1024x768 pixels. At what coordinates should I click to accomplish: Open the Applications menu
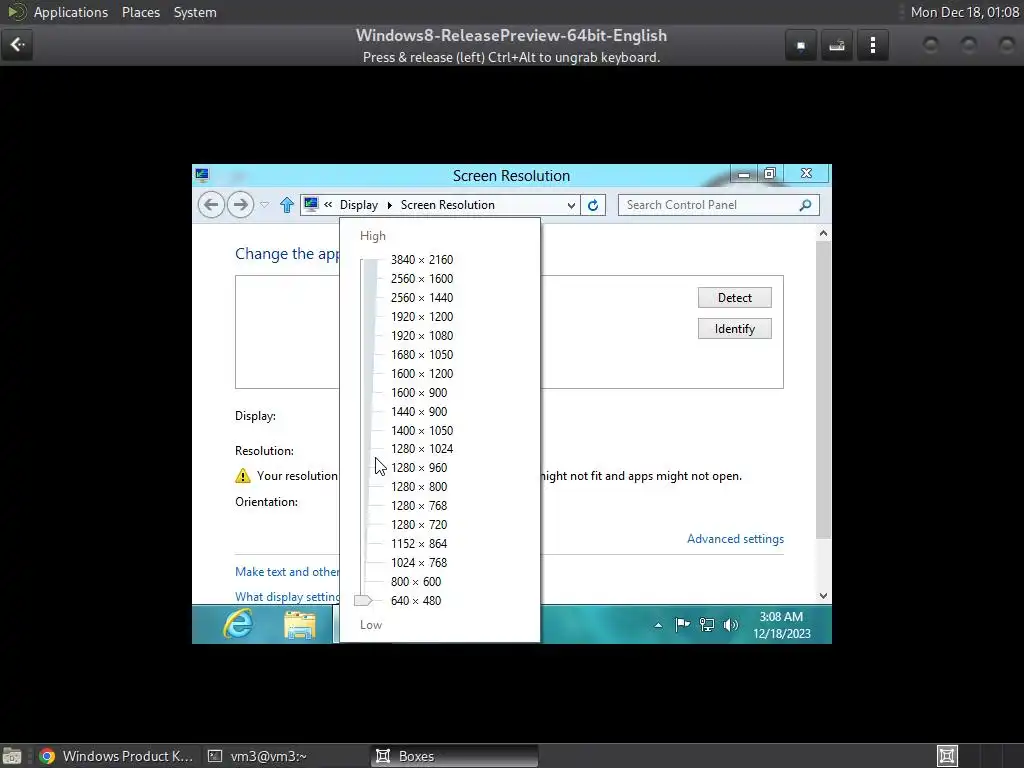pyautogui.click(x=71, y=12)
